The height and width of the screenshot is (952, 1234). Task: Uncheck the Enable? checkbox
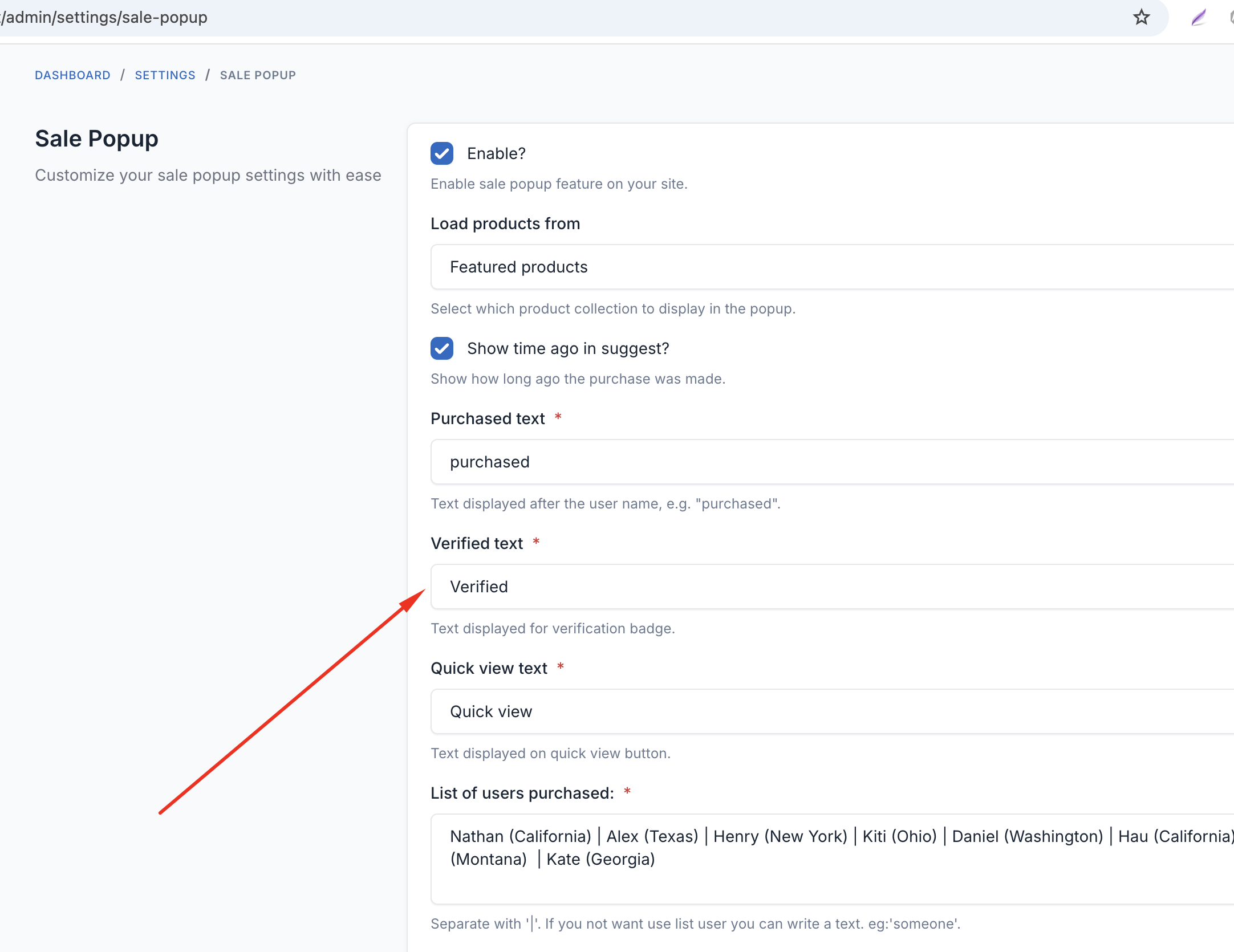[442, 153]
